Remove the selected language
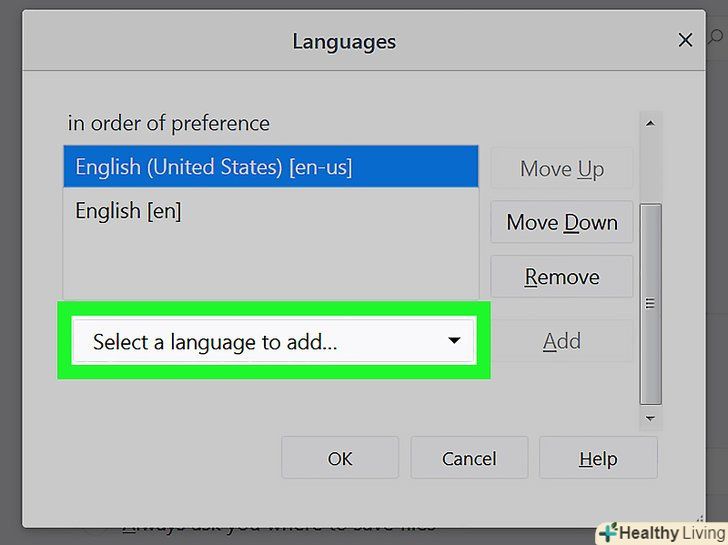The width and height of the screenshot is (728, 545). [561, 277]
